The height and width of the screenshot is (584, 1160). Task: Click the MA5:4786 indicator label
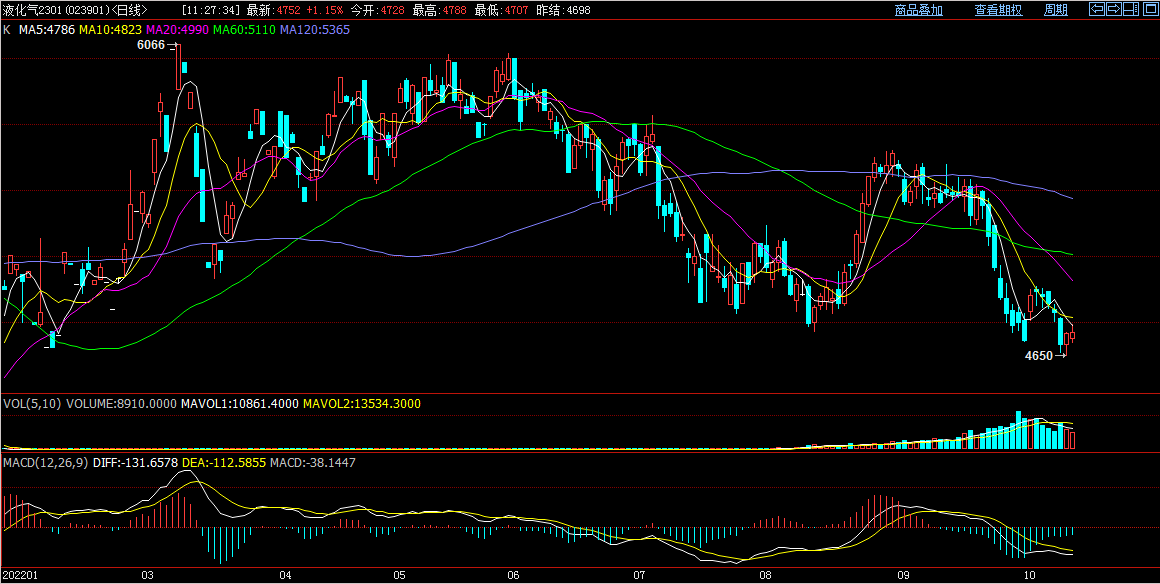[x=45, y=30]
